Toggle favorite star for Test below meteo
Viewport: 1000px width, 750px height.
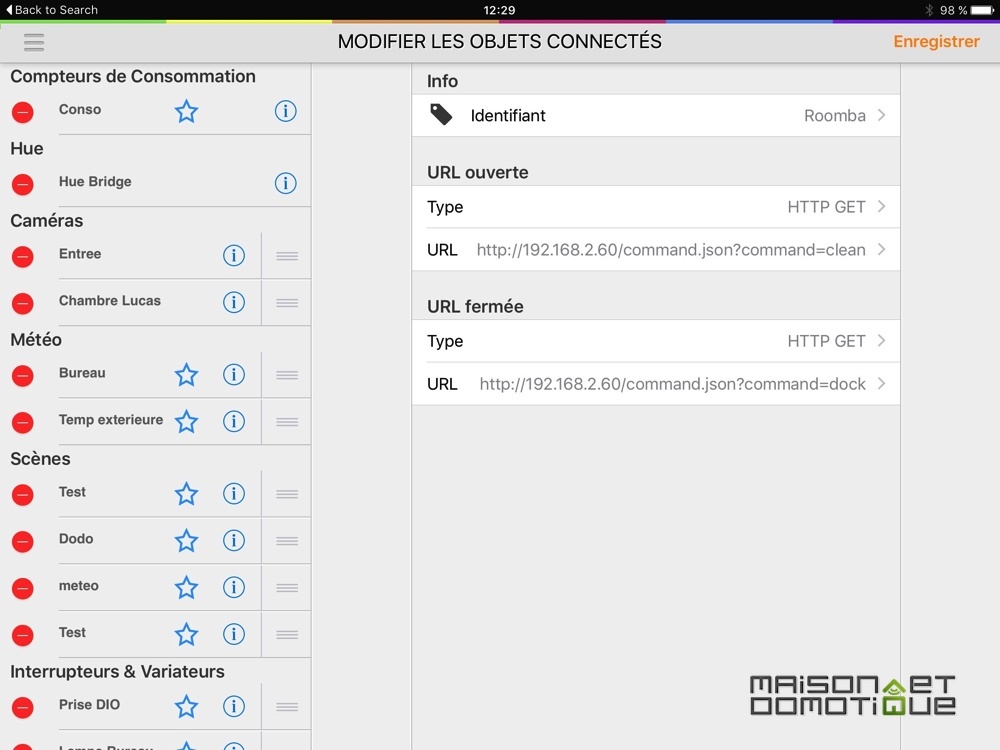pyautogui.click(x=186, y=634)
